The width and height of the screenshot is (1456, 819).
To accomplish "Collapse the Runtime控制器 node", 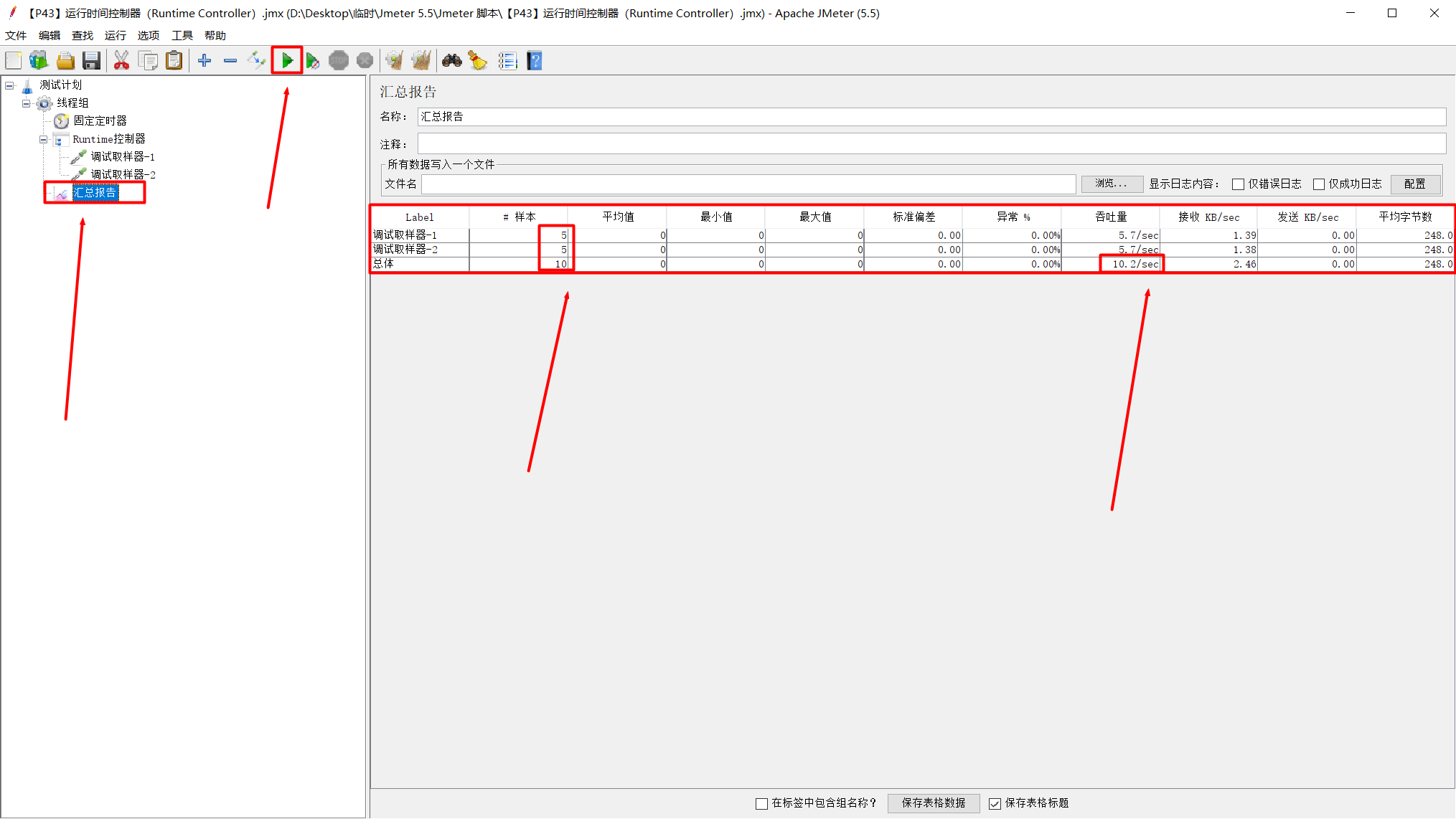I will tap(44, 139).
